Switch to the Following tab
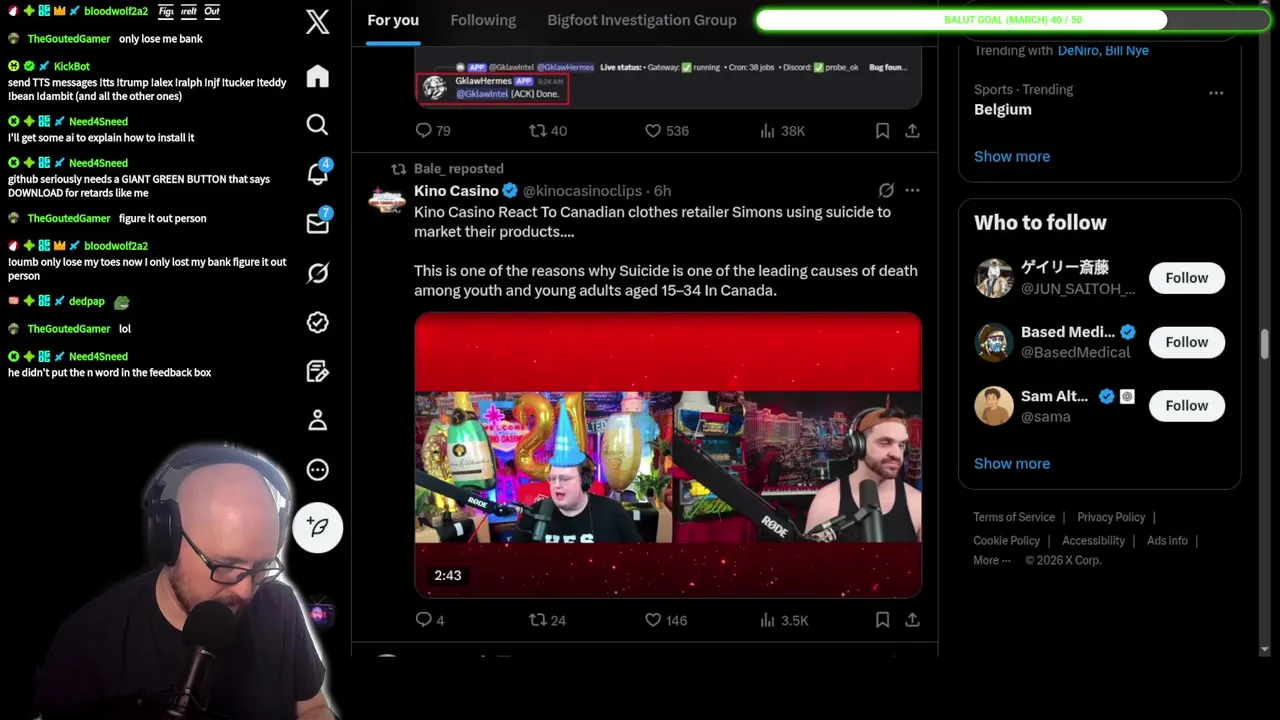The width and height of the screenshot is (1280, 720). pyautogui.click(x=483, y=20)
